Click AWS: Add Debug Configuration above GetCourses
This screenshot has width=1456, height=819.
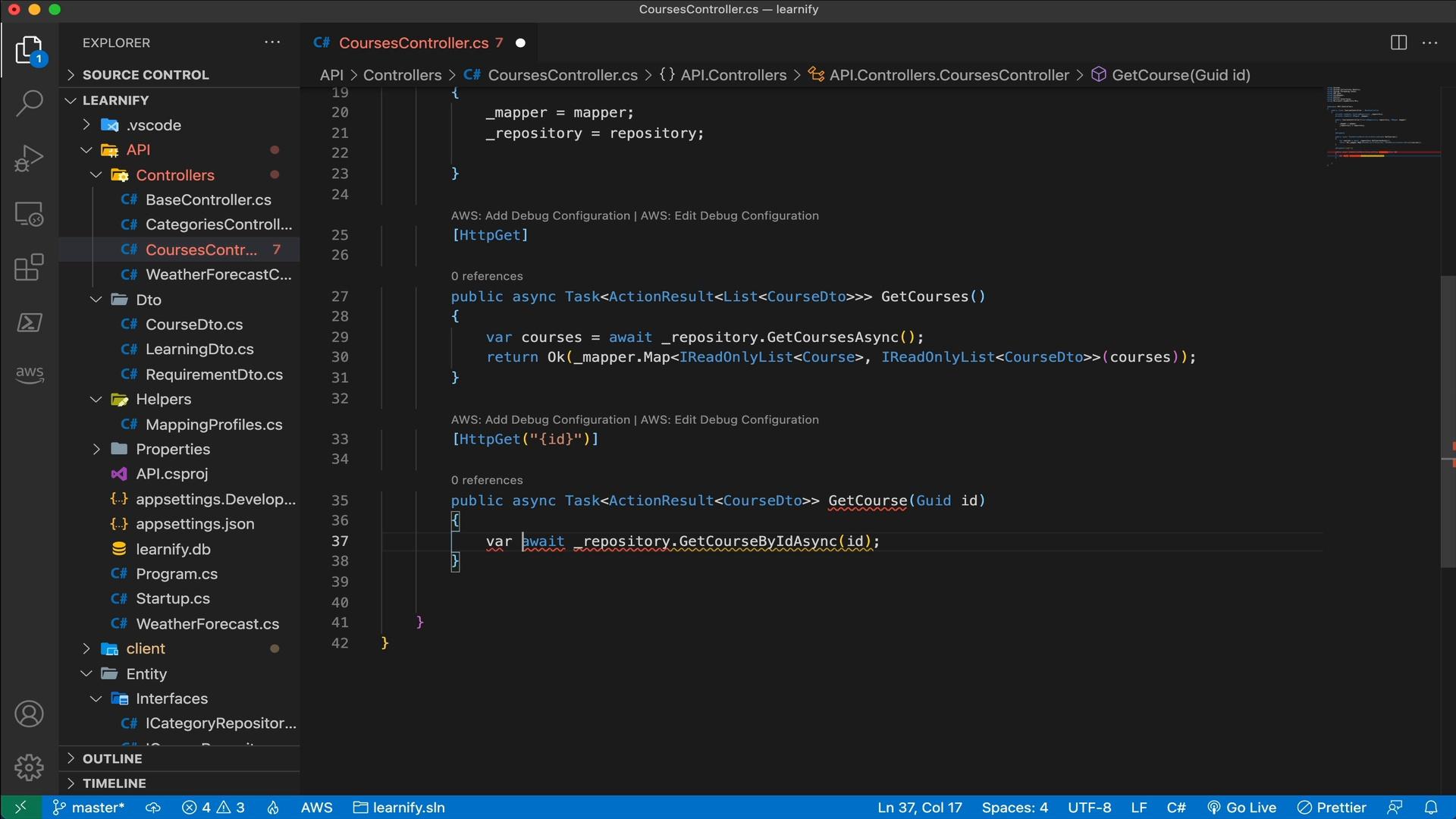coord(540,216)
